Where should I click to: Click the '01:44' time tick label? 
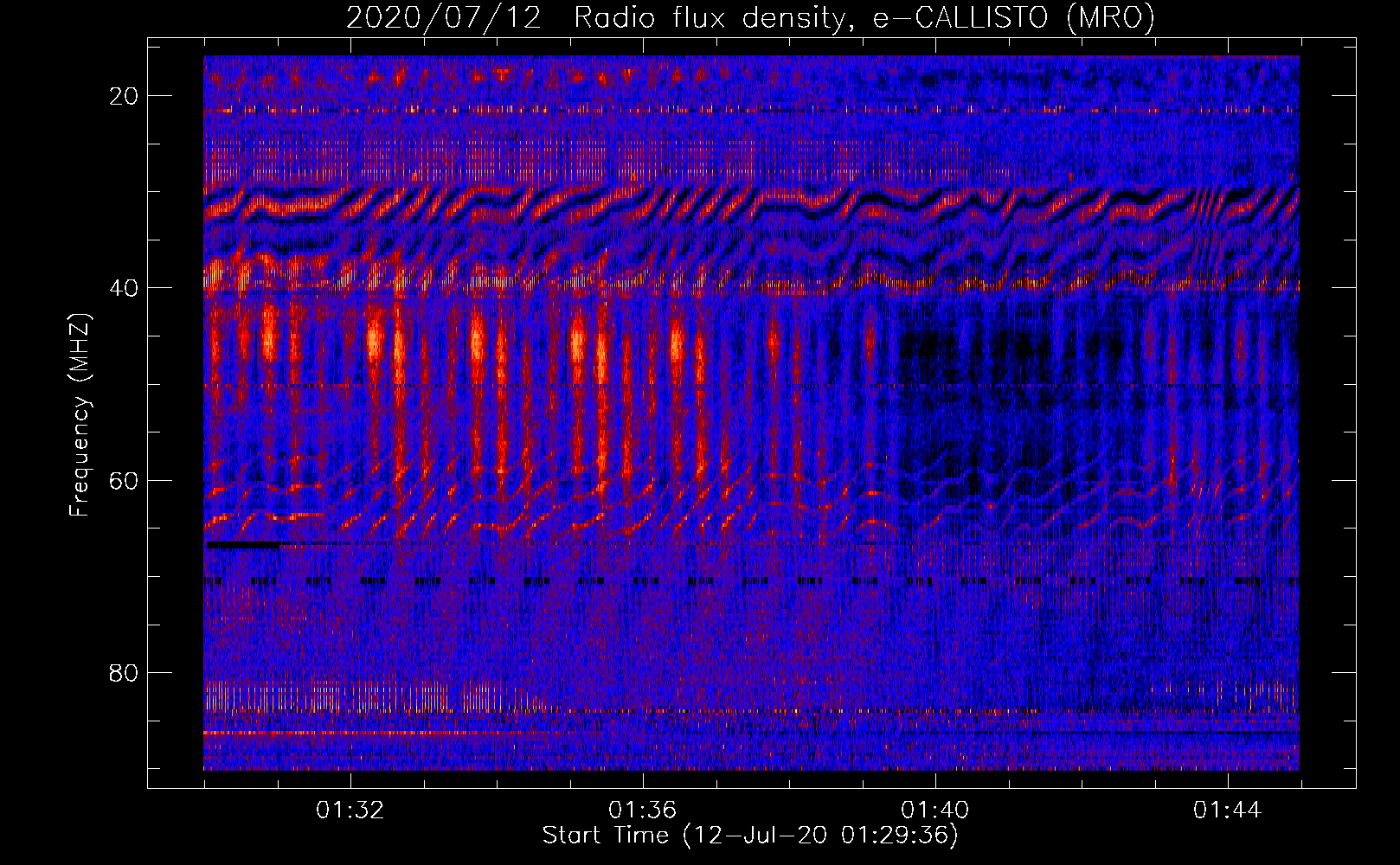tap(1228, 811)
